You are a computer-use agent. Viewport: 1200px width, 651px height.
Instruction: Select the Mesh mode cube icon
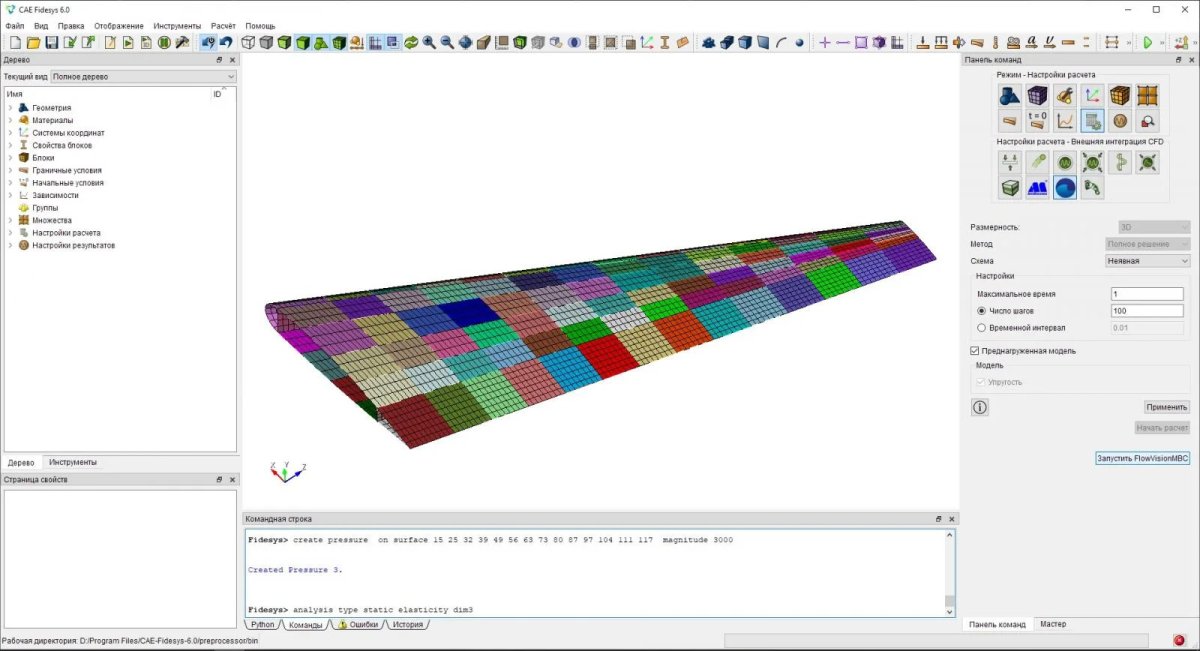(1037, 96)
